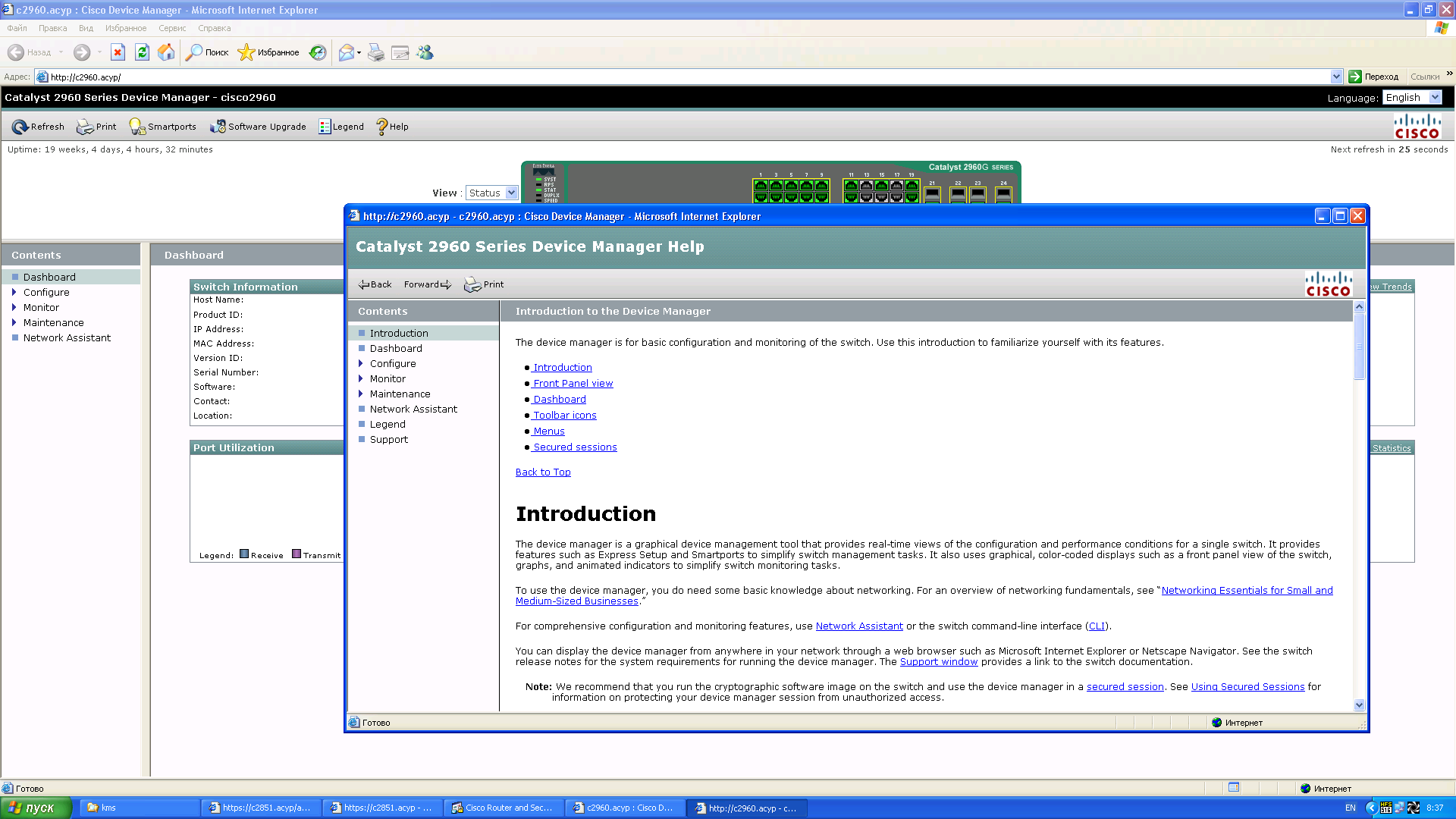1456x819 pixels.
Task: Switch to Cisco Router and Sec taskbar item
Action: click(504, 808)
